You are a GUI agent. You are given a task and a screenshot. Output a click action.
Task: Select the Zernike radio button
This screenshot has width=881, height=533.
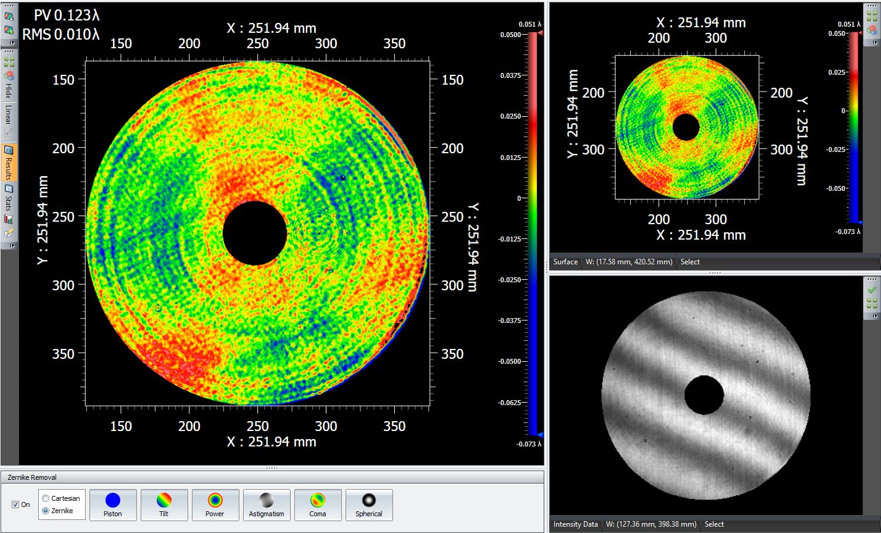tap(45, 511)
